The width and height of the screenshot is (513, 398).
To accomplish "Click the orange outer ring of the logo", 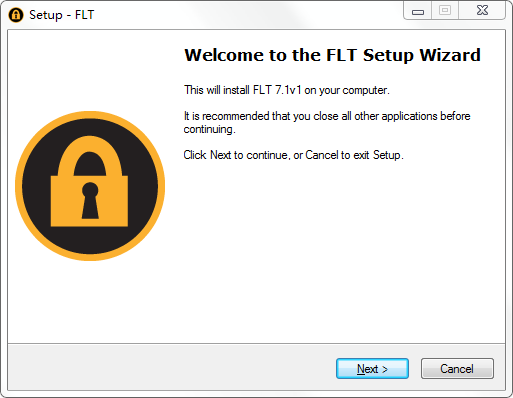I will 90,115.
